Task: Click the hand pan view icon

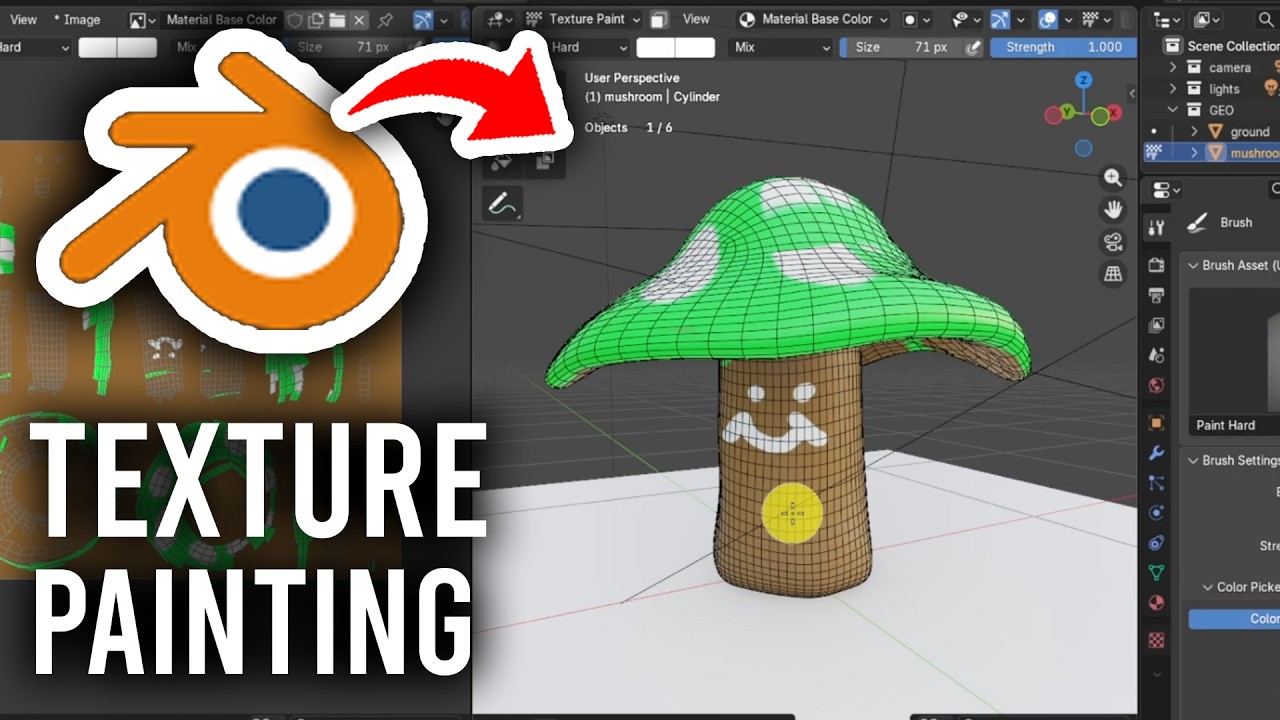Action: (1112, 209)
